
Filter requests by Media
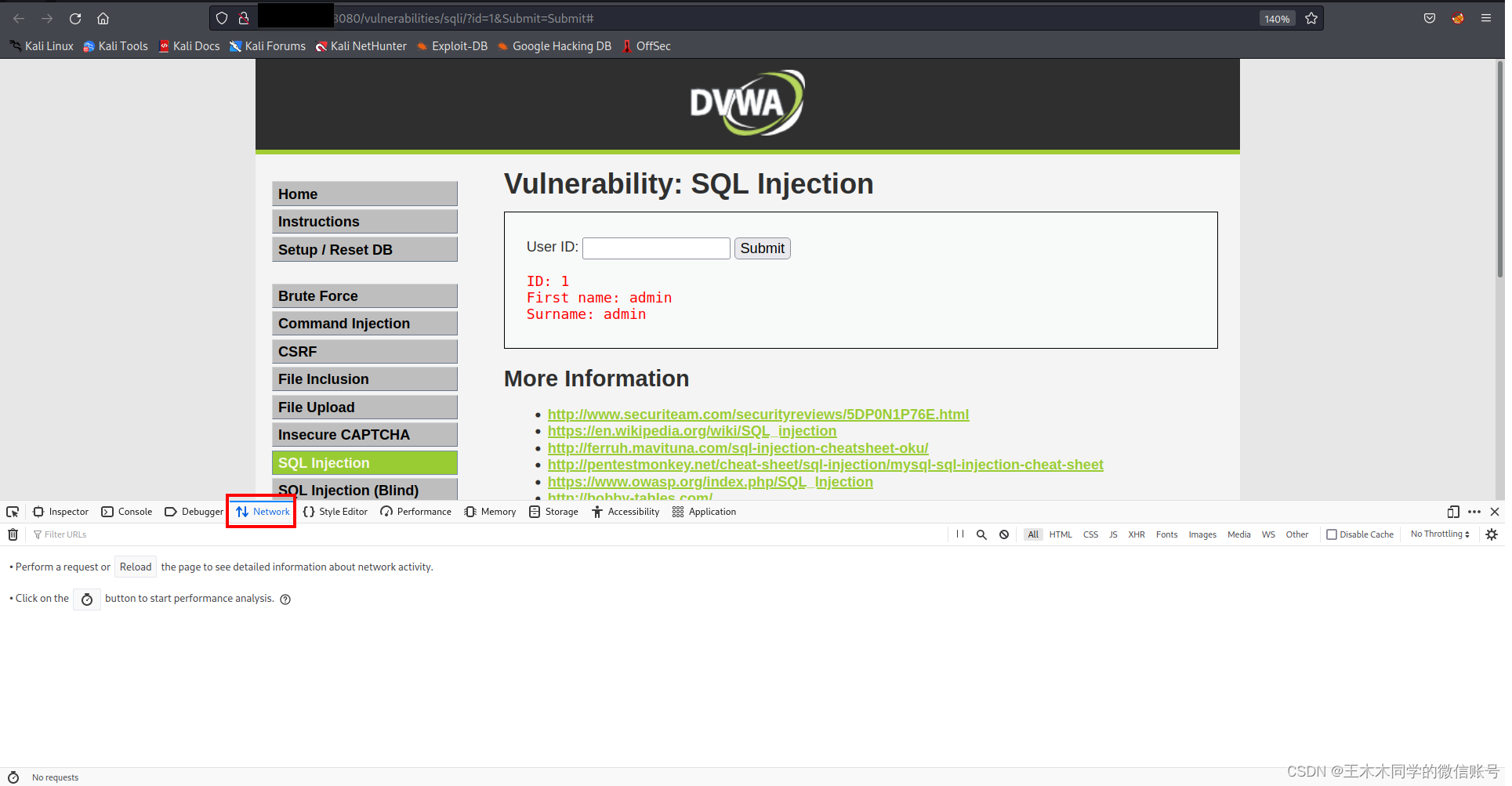(x=1239, y=534)
